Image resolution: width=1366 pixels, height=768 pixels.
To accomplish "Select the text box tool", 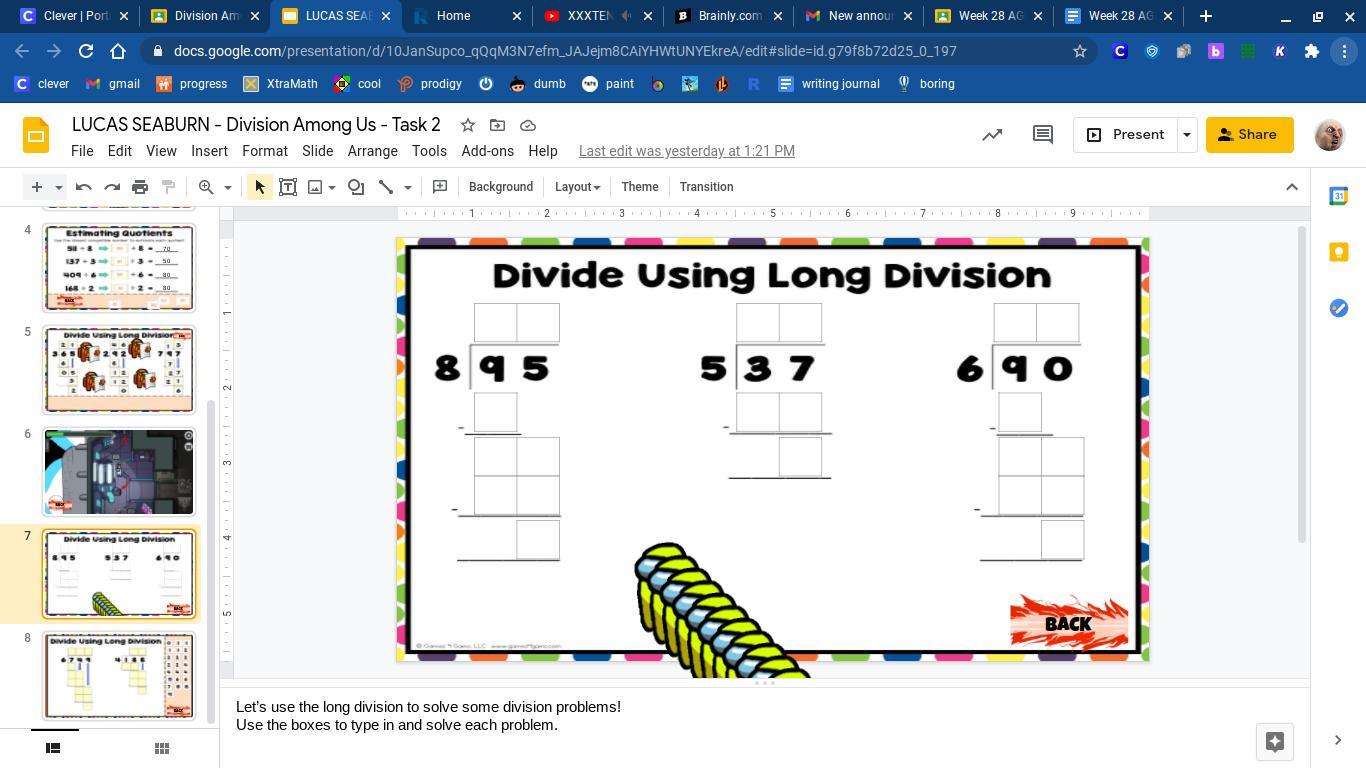I will tap(288, 187).
